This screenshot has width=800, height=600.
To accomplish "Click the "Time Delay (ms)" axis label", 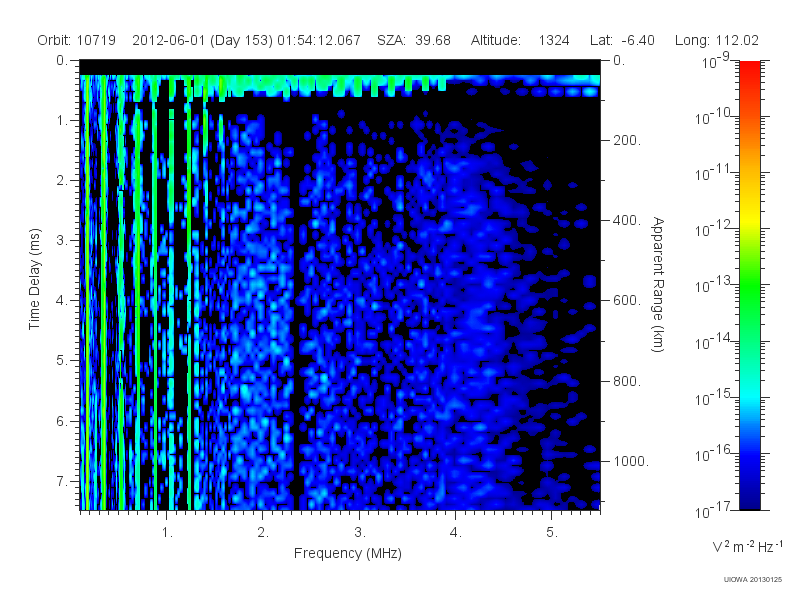I will point(34,279).
